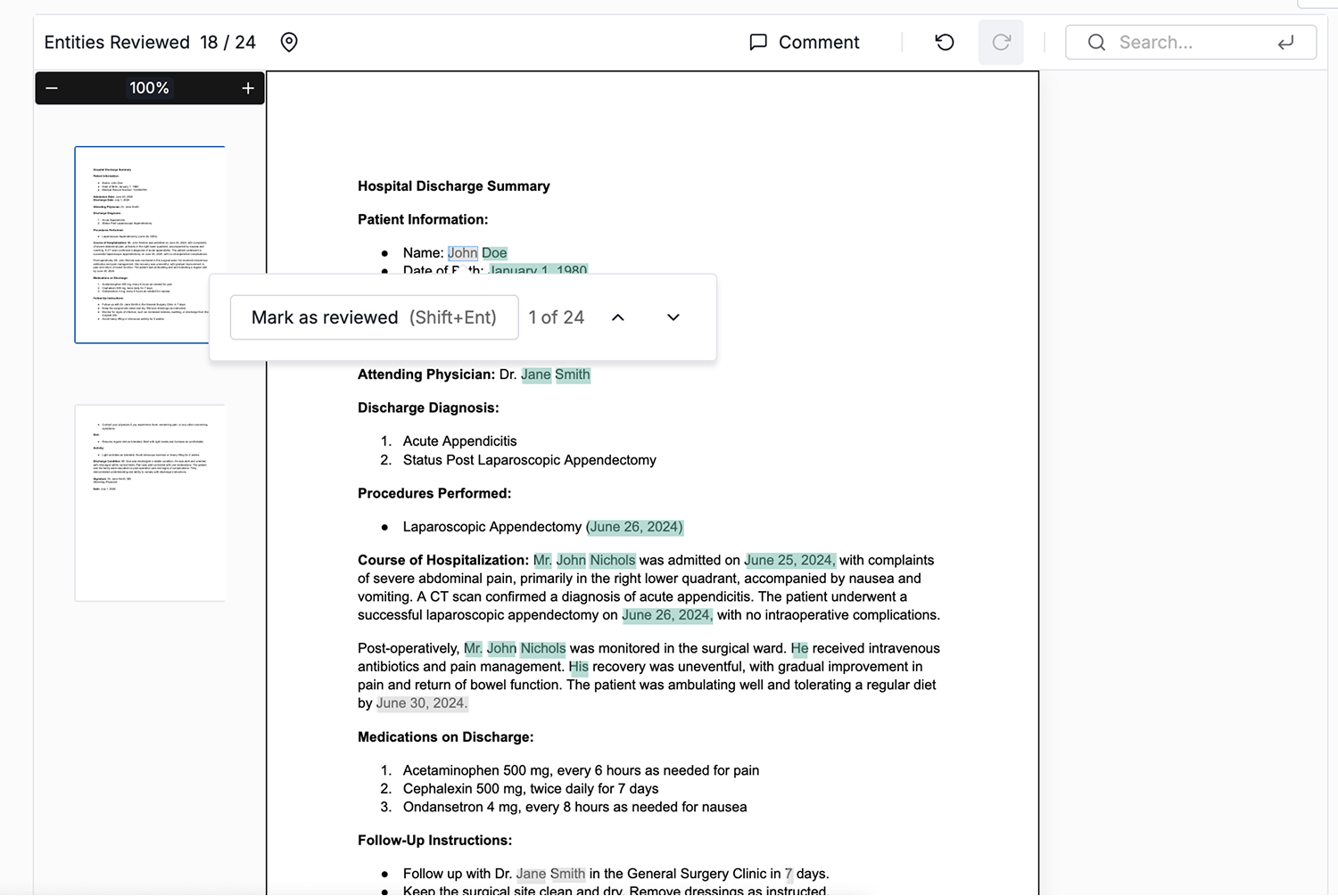Click reviewed date 'June 30, 2024.'

[x=422, y=703]
